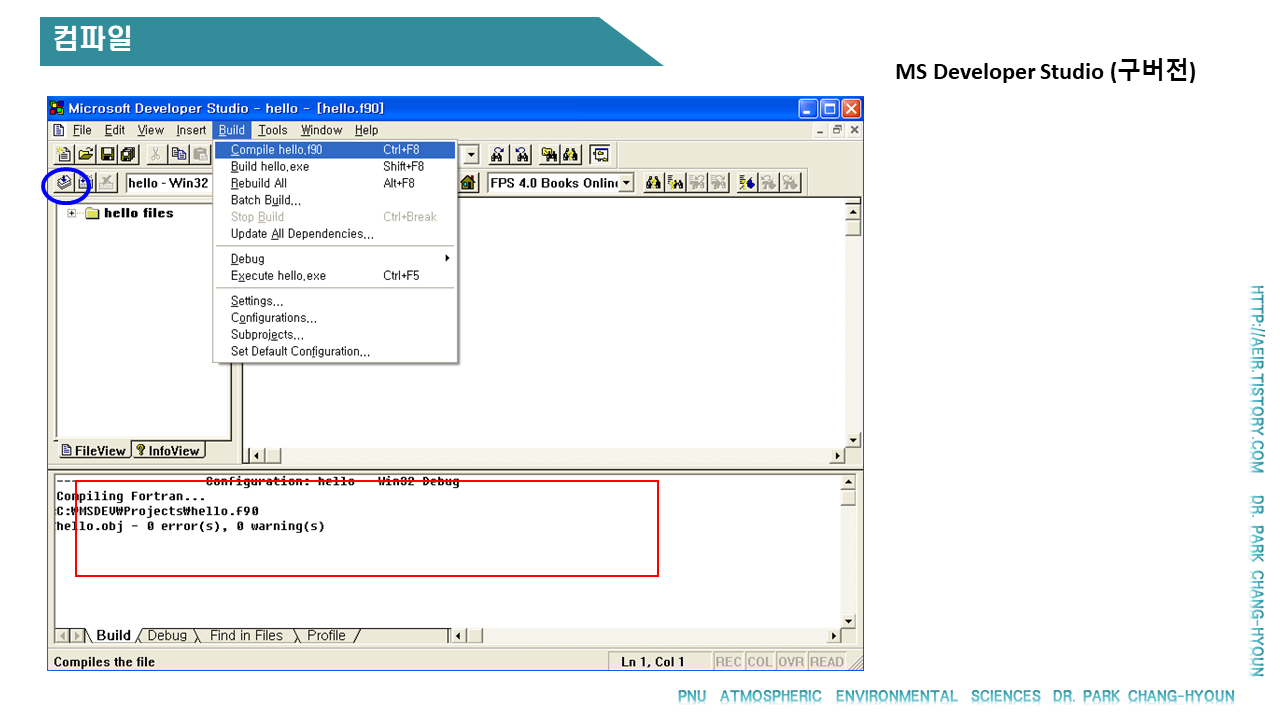Open the Help menu
Screen dimensions: 1280x720
(367, 130)
